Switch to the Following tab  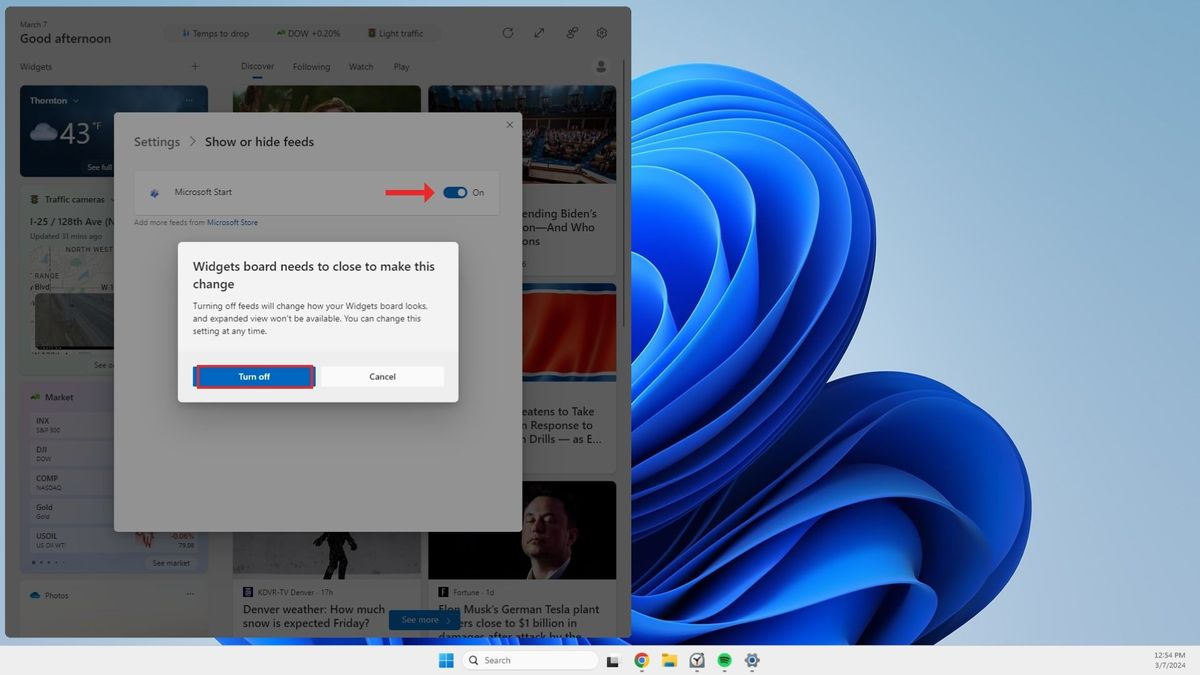[x=311, y=66]
